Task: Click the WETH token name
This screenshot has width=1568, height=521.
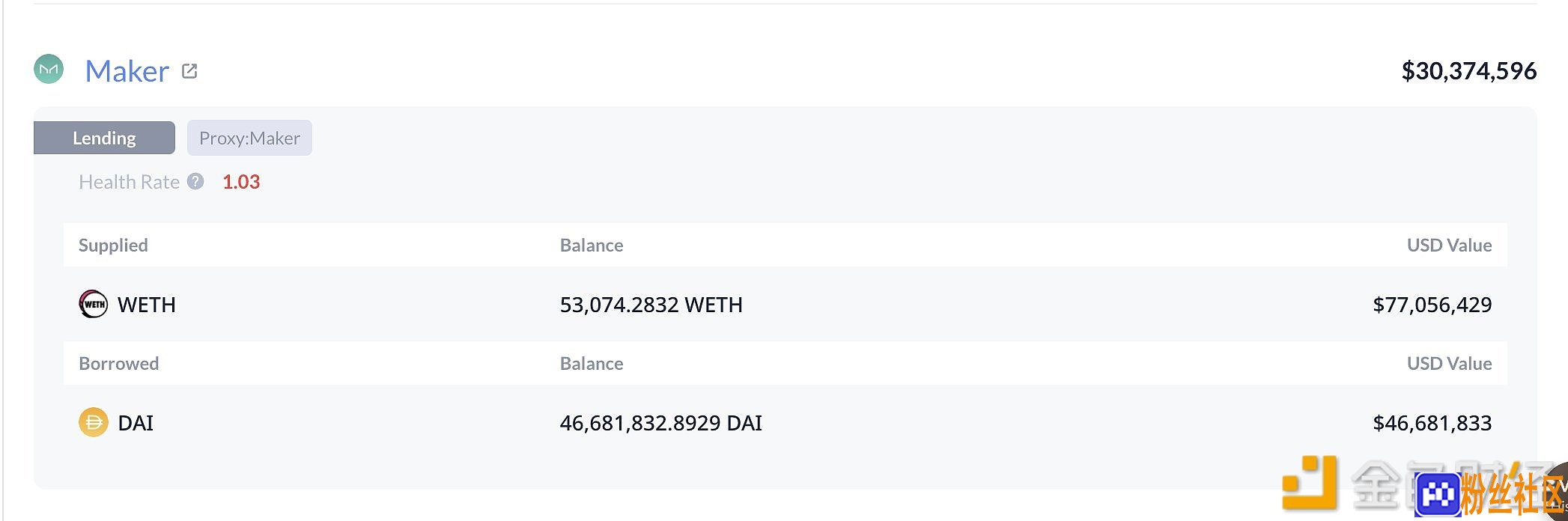Action: (x=147, y=305)
